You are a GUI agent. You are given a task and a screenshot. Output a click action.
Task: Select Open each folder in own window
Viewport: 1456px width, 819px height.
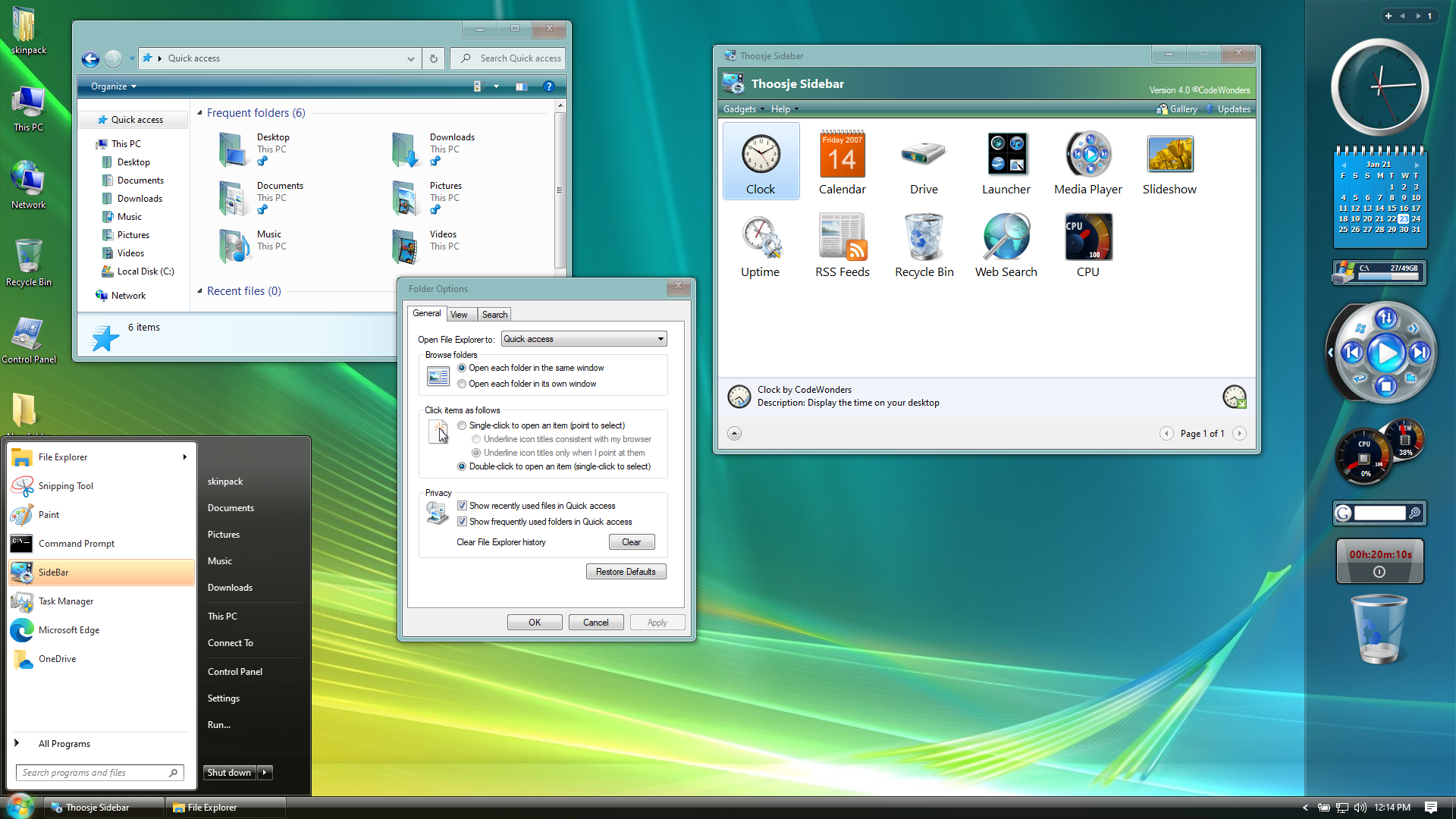(462, 384)
